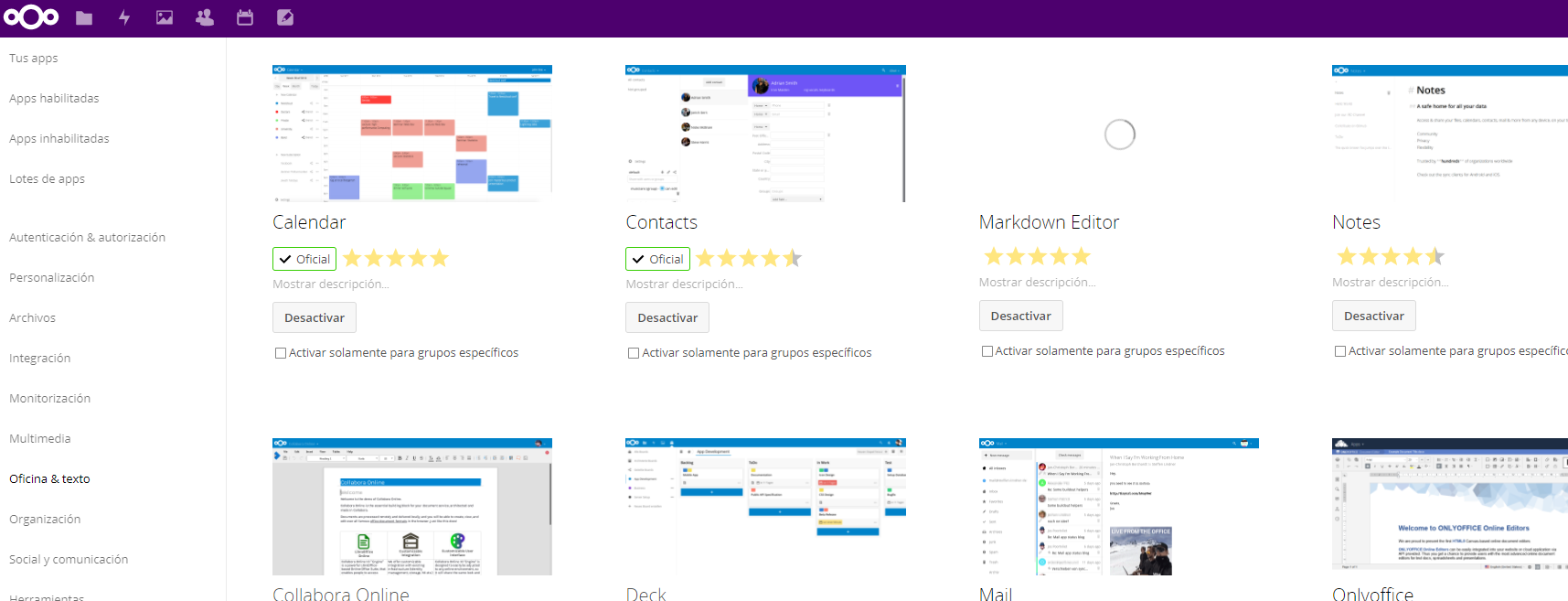Open Monitorización category
1568x601 pixels.
tap(50, 398)
